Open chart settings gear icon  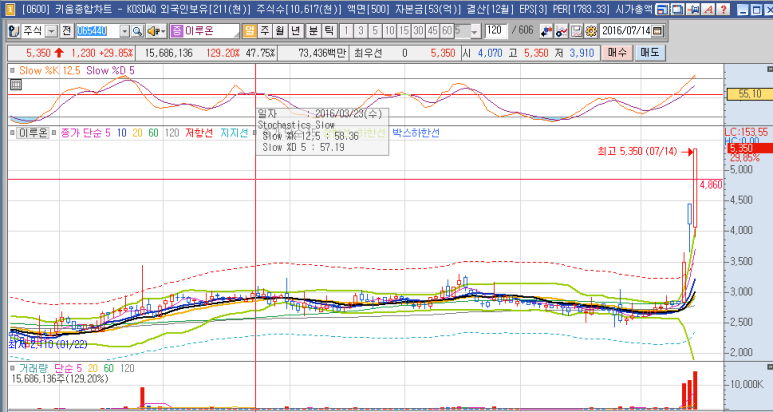590,32
